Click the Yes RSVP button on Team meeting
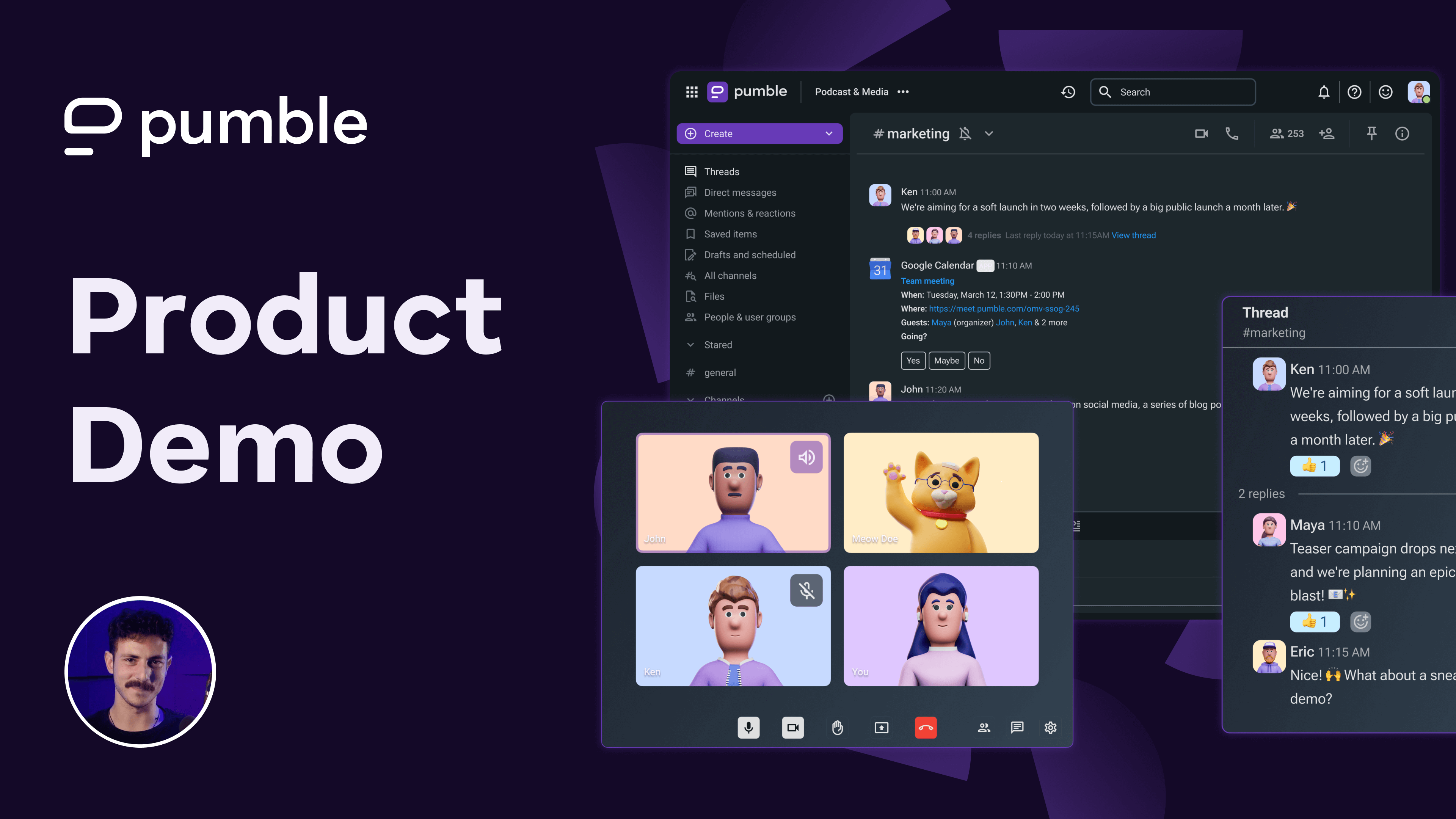This screenshot has width=1456, height=819. coord(912,360)
